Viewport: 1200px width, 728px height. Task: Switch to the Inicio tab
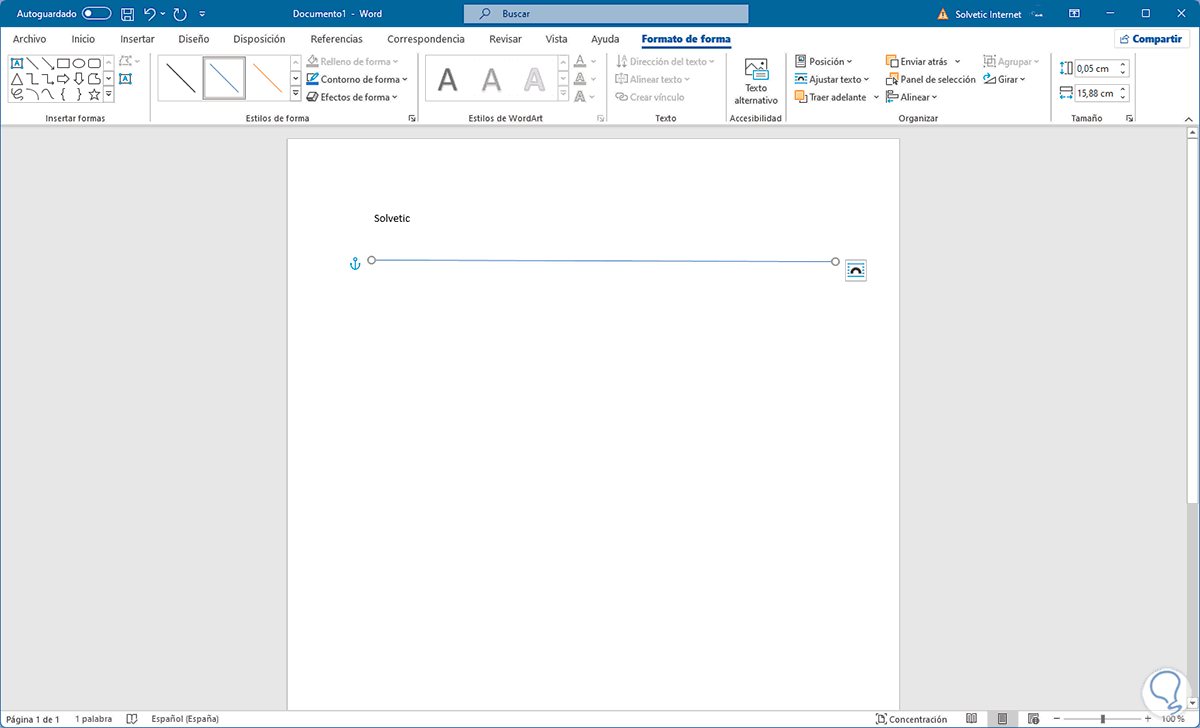tap(83, 39)
